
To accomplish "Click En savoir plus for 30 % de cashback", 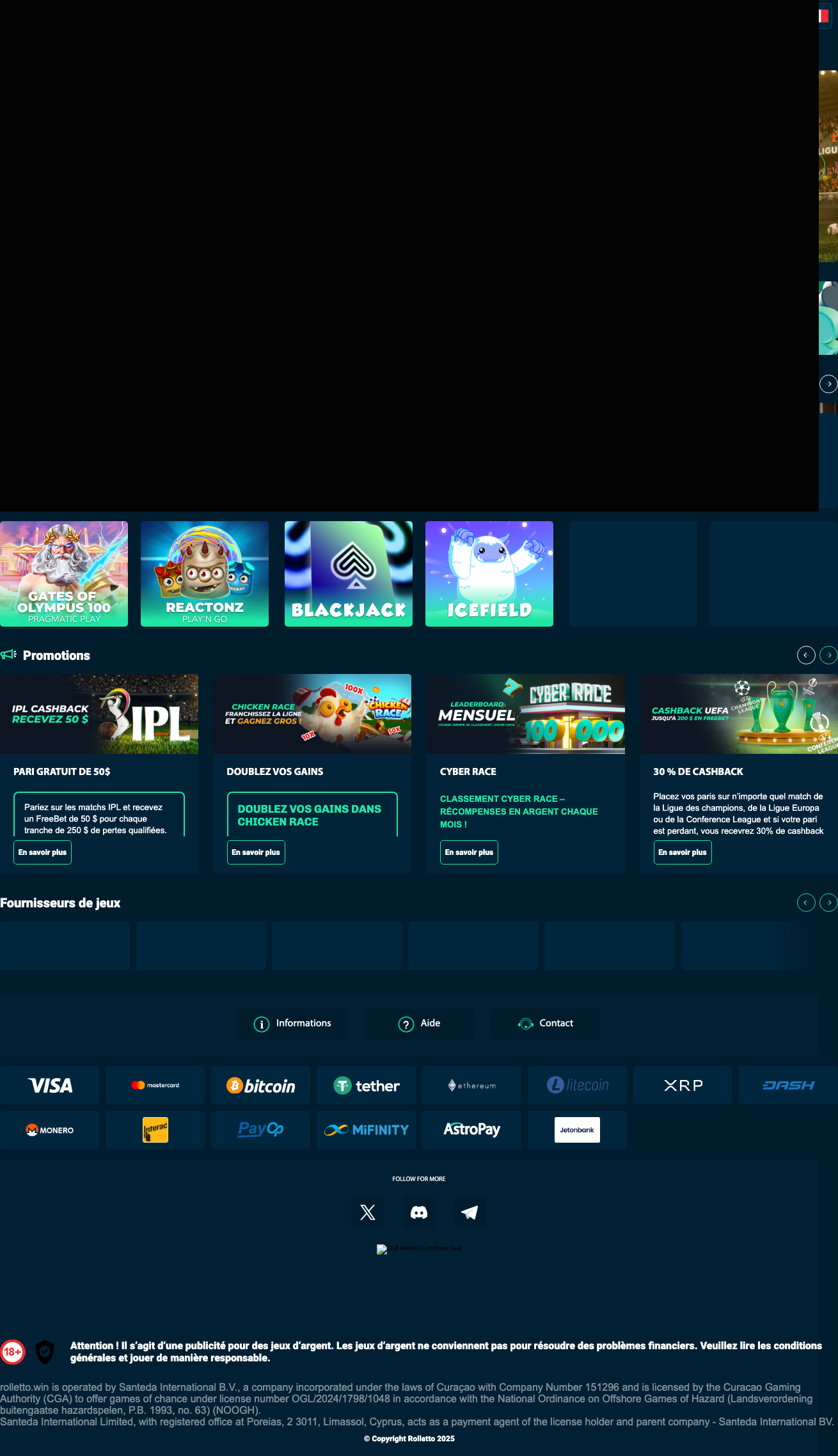I will (x=683, y=852).
